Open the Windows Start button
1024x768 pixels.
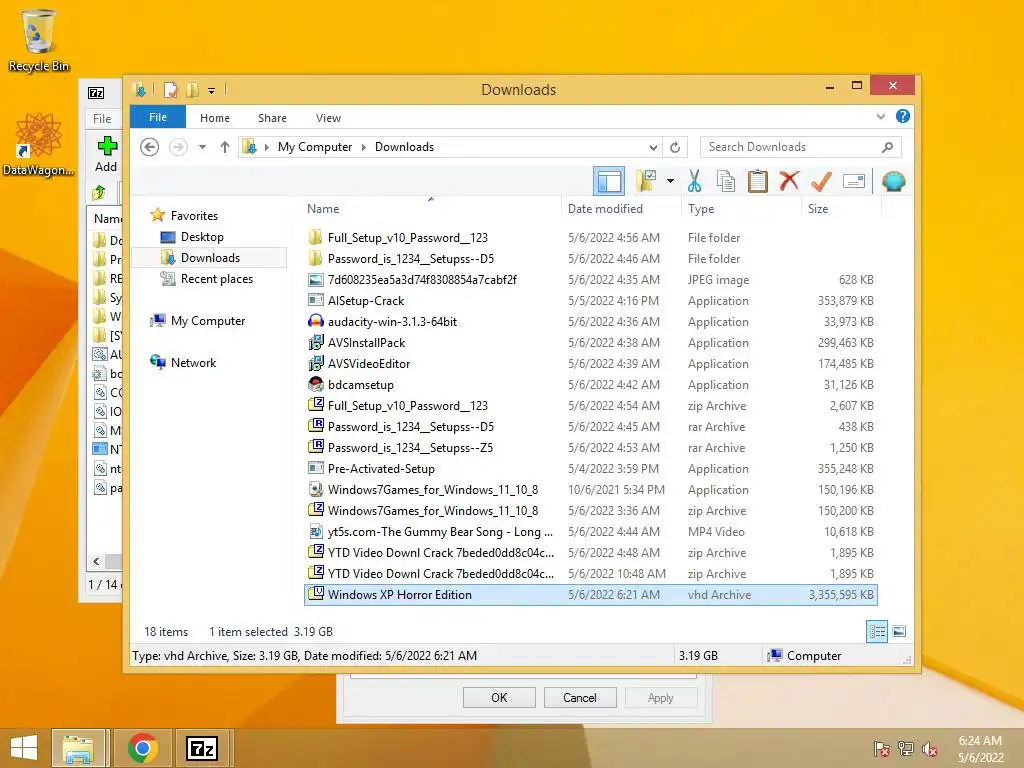[x=24, y=748]
